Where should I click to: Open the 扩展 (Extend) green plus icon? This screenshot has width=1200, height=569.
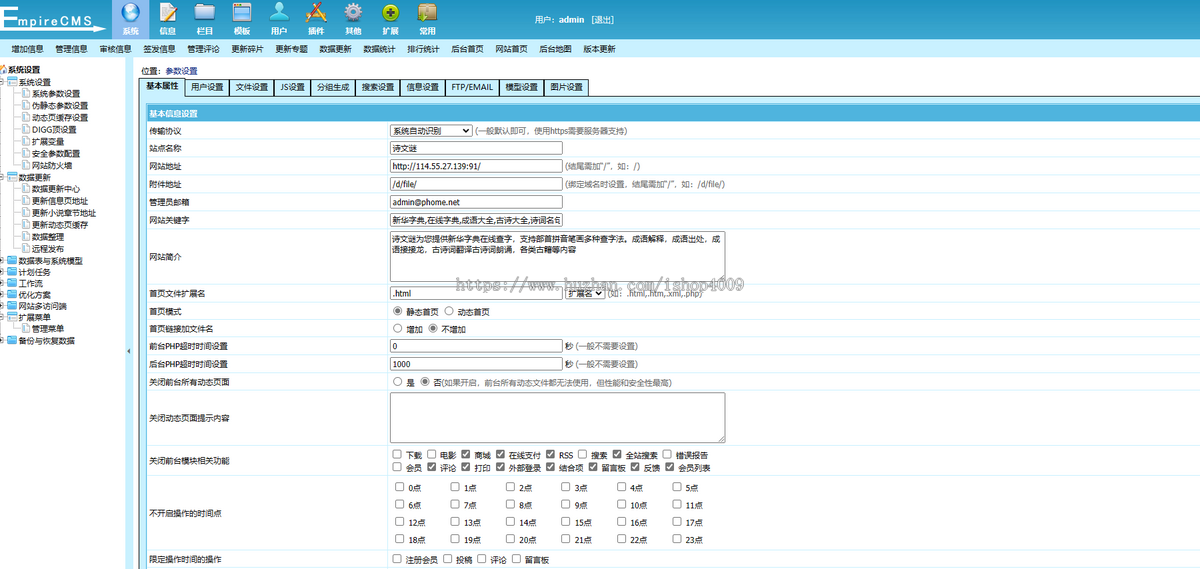point(390,13)
